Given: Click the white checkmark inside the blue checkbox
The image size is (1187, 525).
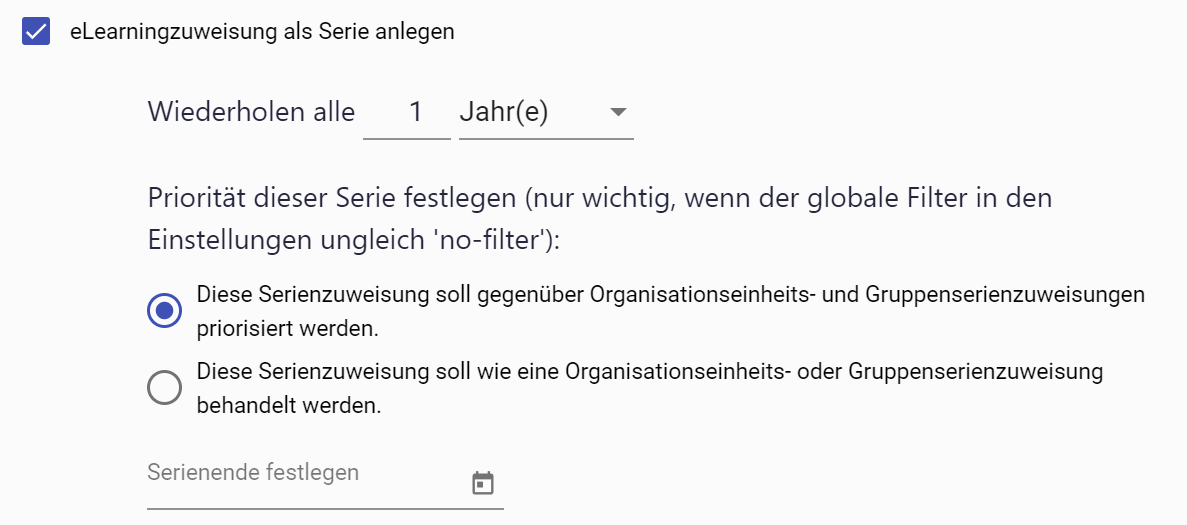Looking at the screenshot, I should click(37, 31).
